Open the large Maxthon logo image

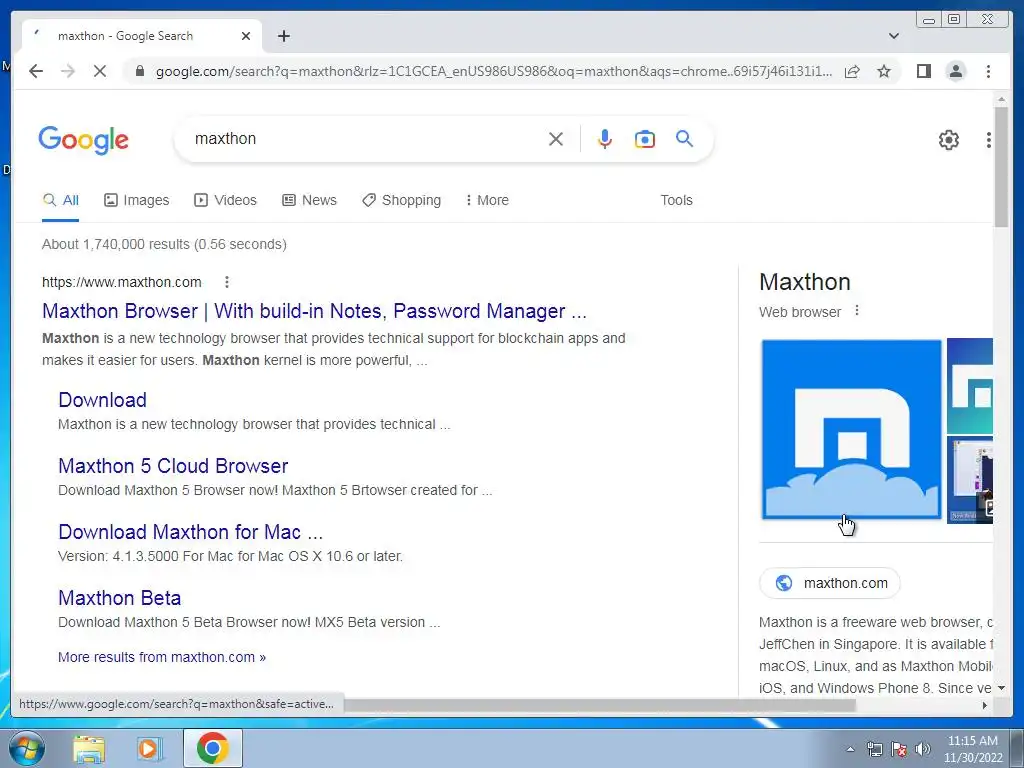click(852, 429)
